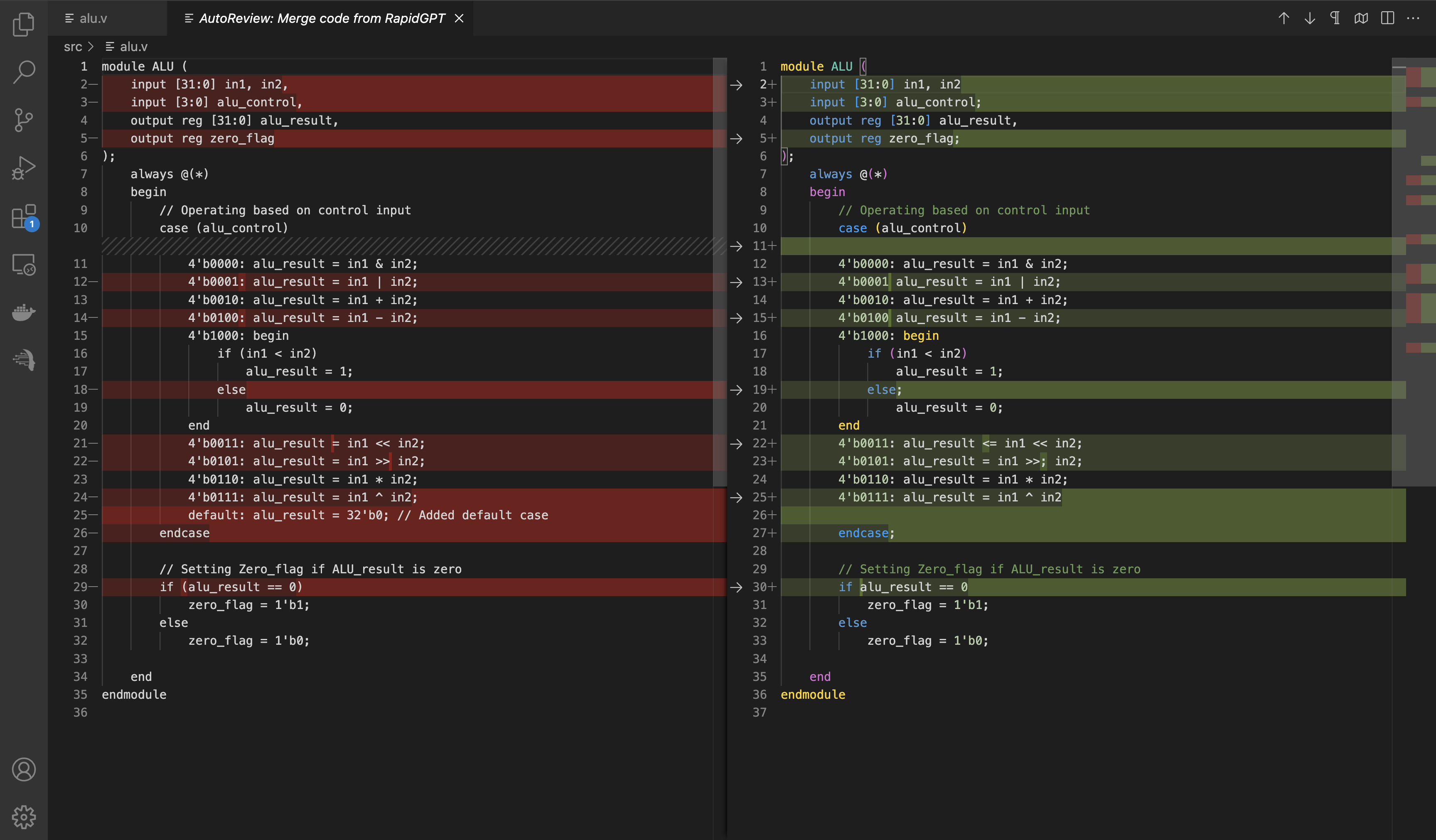1436x840 pixels.
Task: Revert the 4'b0011 change arrow
Action: [736, 443]
